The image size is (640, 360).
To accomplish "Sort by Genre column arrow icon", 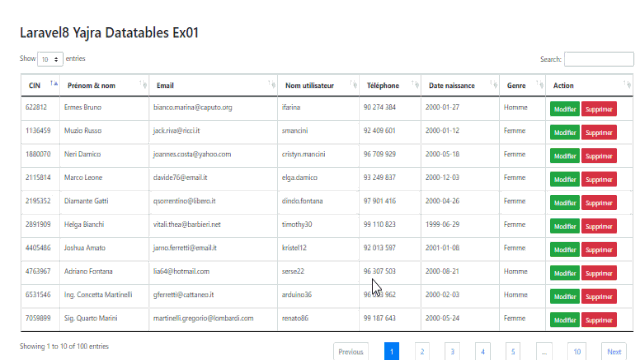I will click(540, 84).
